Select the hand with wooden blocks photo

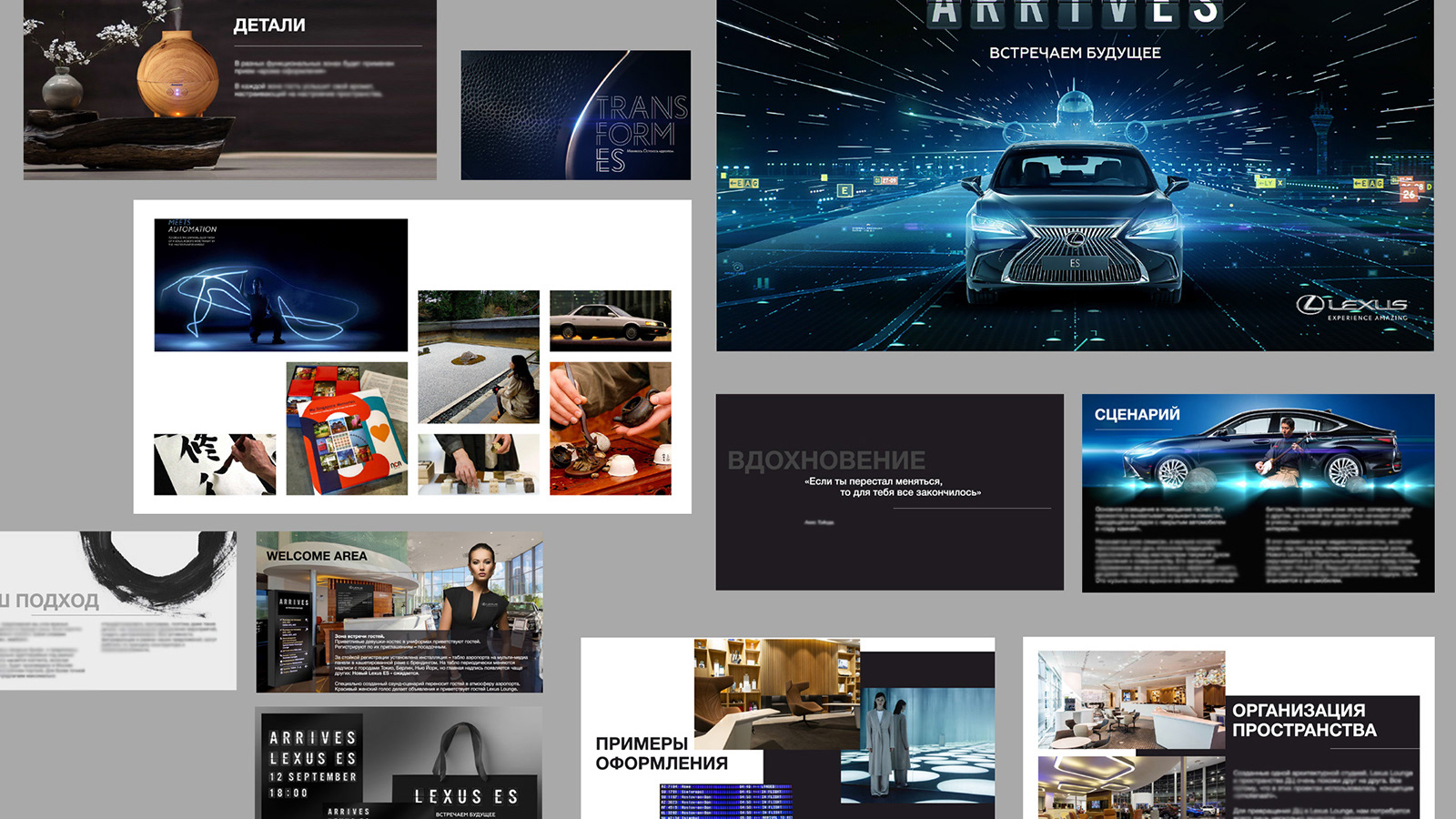click(479, 464)
